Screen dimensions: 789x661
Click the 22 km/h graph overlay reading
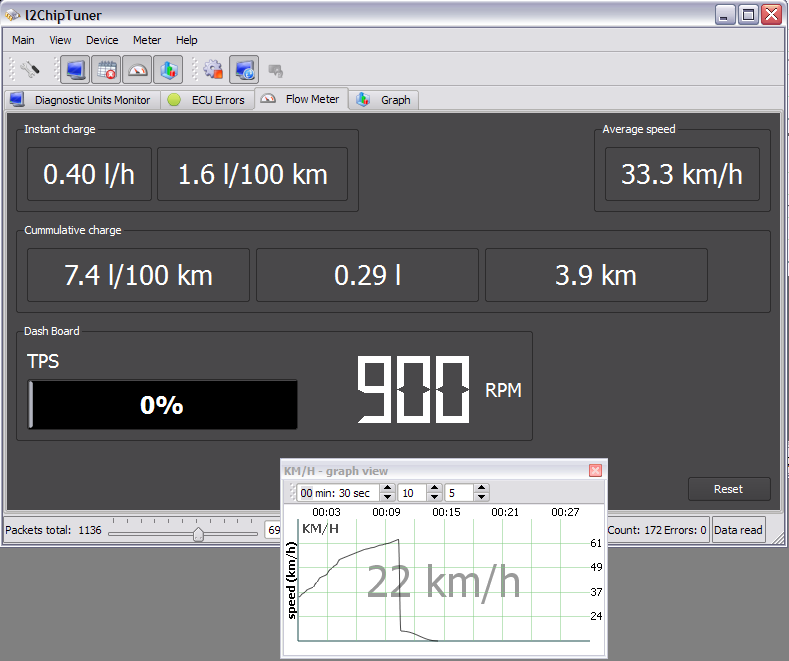point(443,582)
